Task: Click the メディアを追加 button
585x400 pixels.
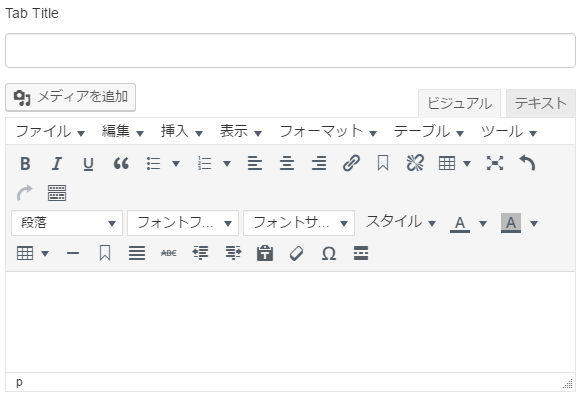Action: pyautogui.click(x=71, y=97)
